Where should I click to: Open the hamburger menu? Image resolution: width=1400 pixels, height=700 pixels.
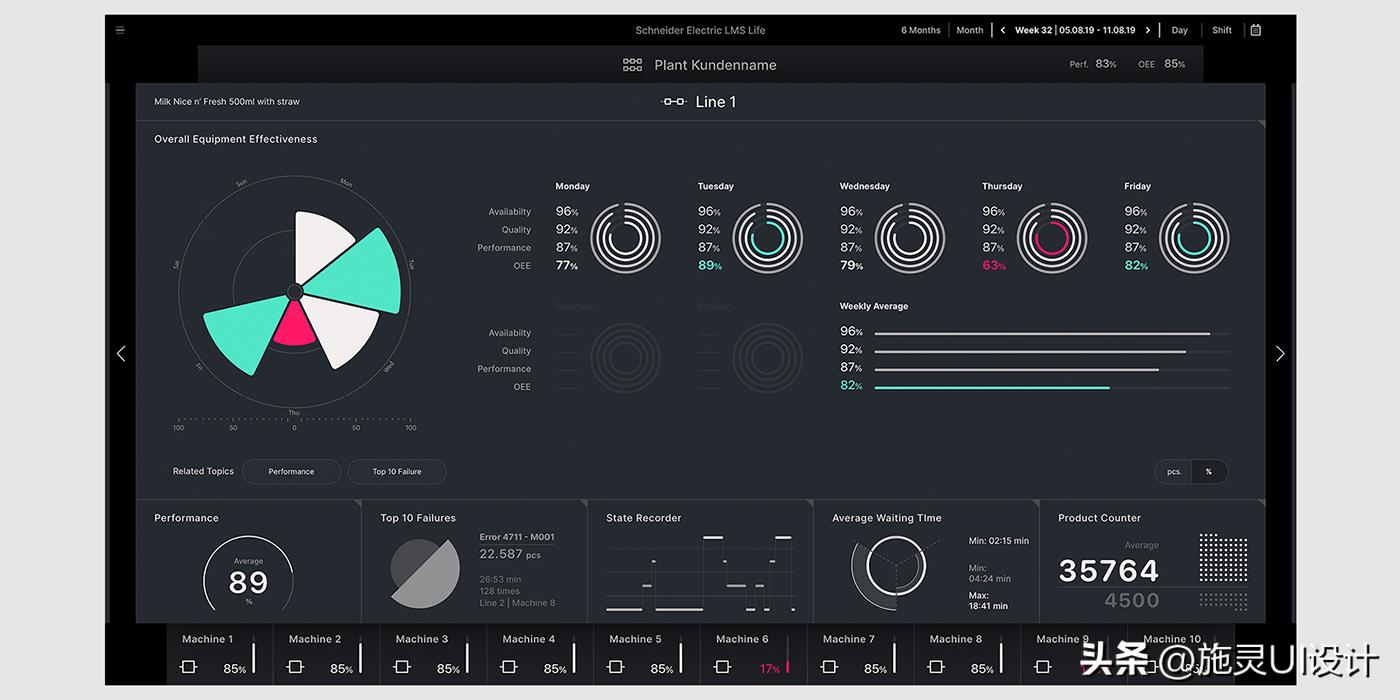(120, 30)
